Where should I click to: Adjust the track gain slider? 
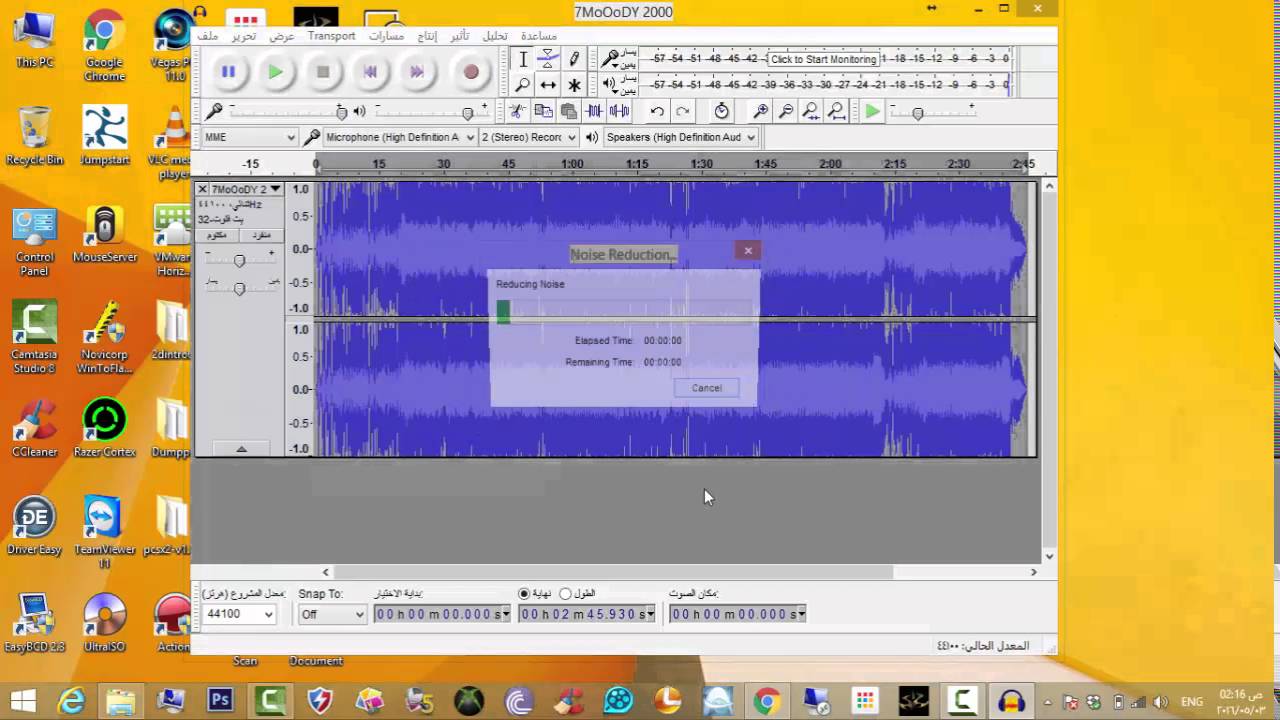(x=239, y=260)
